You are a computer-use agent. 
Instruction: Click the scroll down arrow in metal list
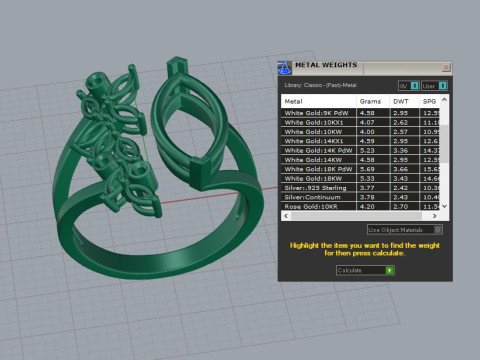[444, 206]
